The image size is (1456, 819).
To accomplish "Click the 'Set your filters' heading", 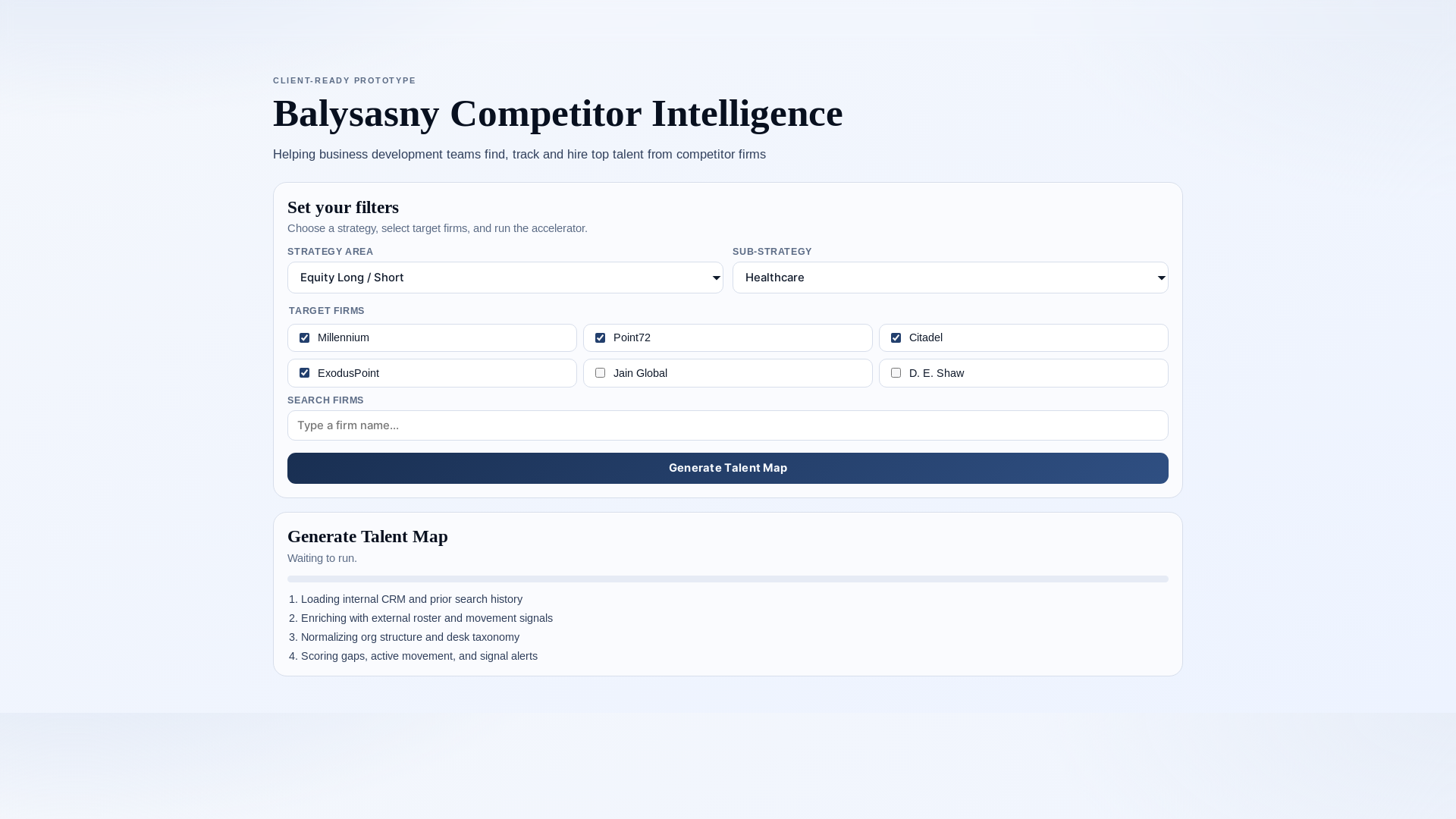I will click(x=343, y=207).
